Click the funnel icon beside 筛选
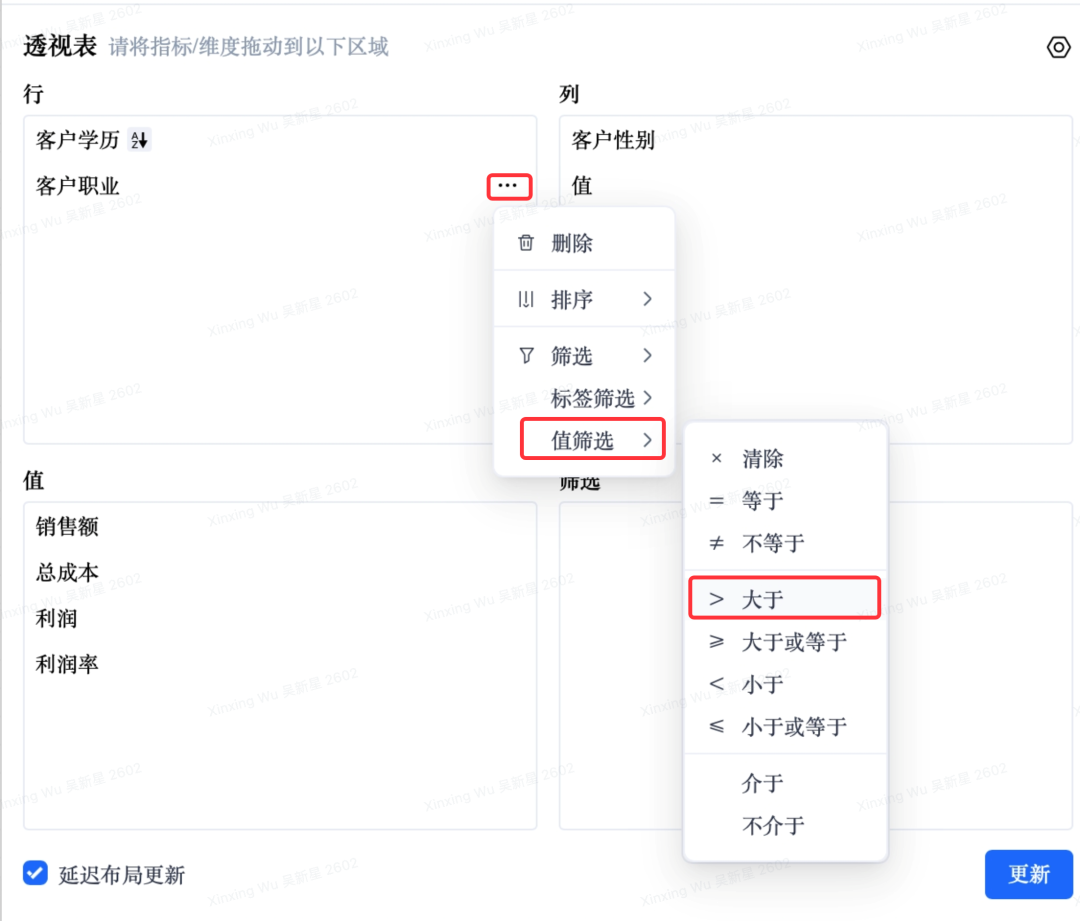The width and height of the screenshot is (1080, 921). click(526, 356)
